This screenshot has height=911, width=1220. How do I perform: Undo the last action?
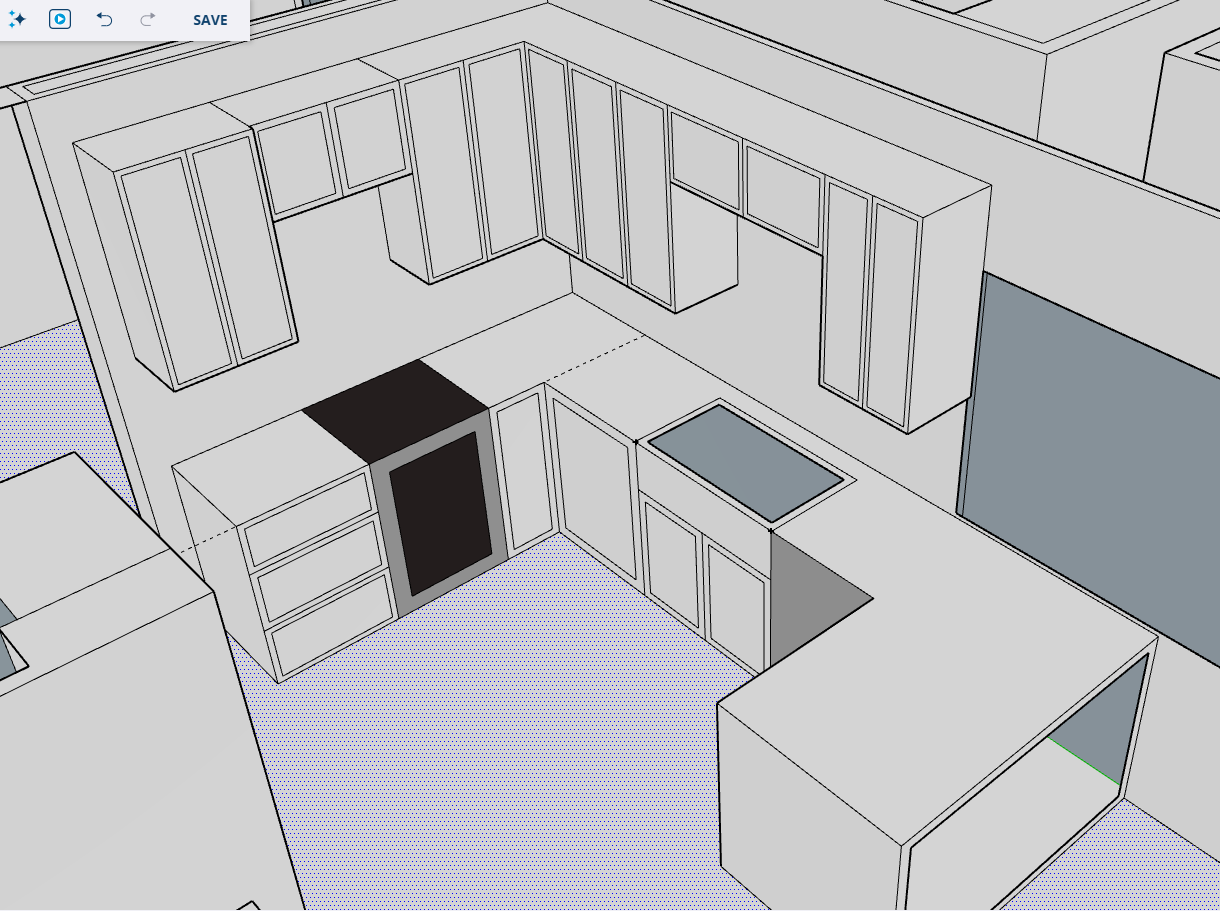pos(104,19)
